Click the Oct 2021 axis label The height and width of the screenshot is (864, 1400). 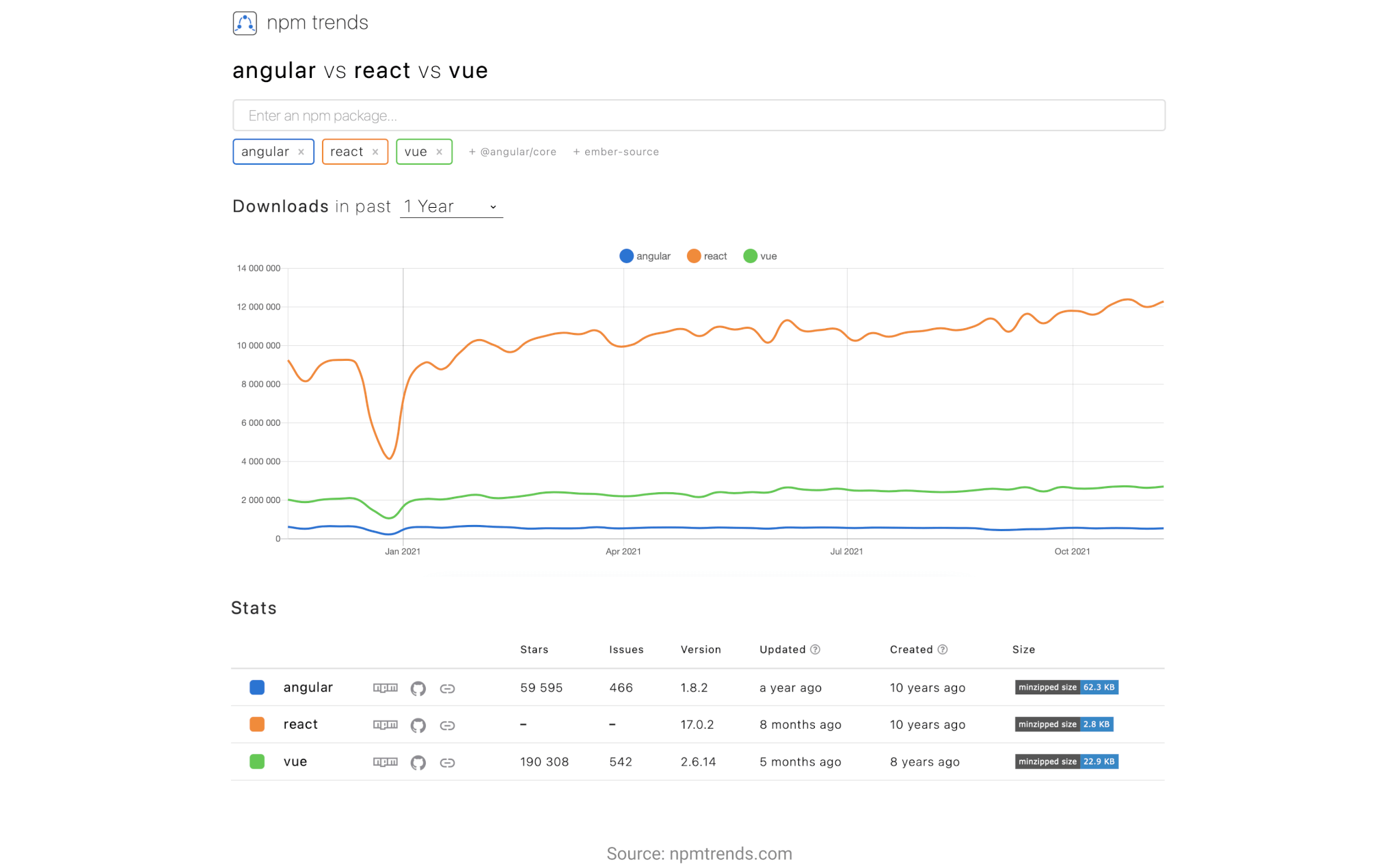click(1072, 551)
